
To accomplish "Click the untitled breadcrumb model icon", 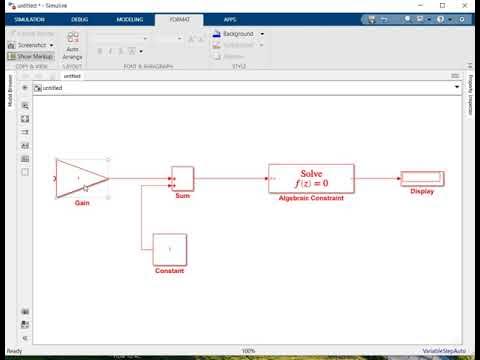I will 38,88.
